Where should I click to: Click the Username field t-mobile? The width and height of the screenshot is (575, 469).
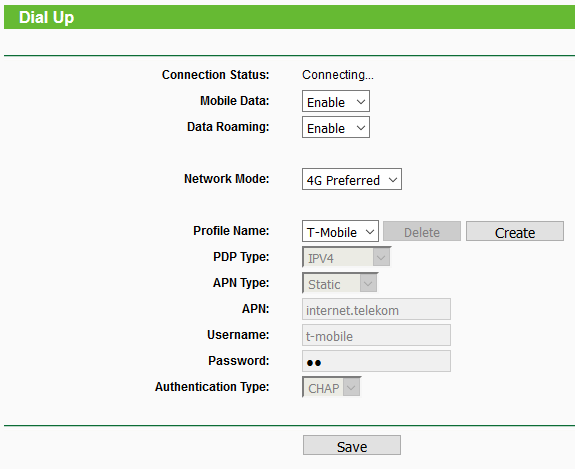tap(376, 335)
